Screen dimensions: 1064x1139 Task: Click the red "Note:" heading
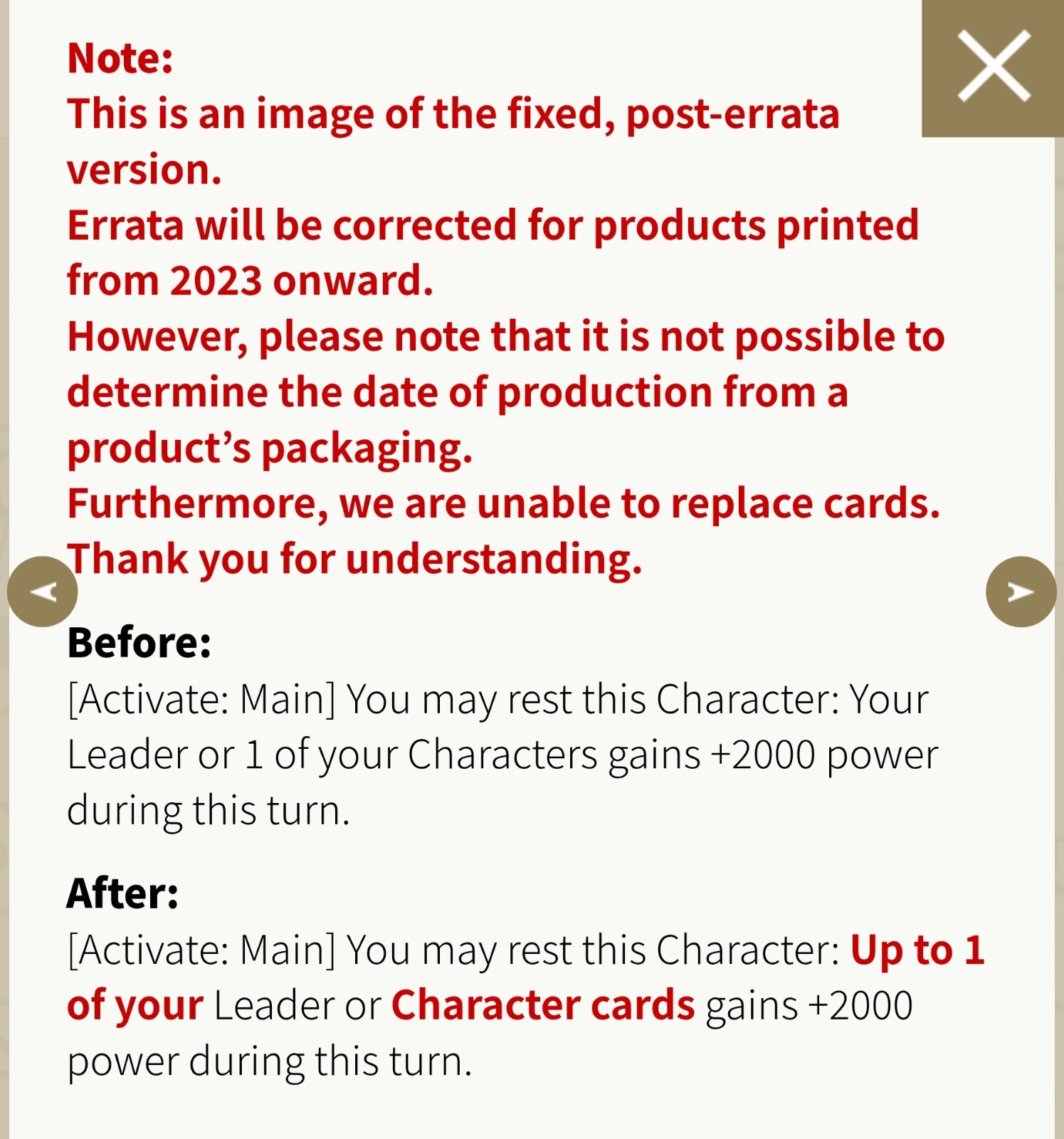point(120,58)
